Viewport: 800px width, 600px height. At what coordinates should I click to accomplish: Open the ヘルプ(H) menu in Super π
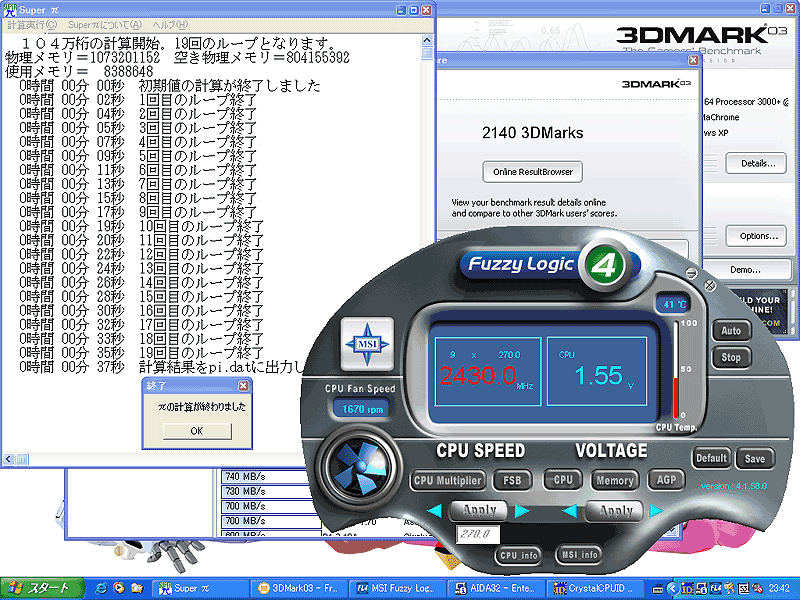click(170, 24)
